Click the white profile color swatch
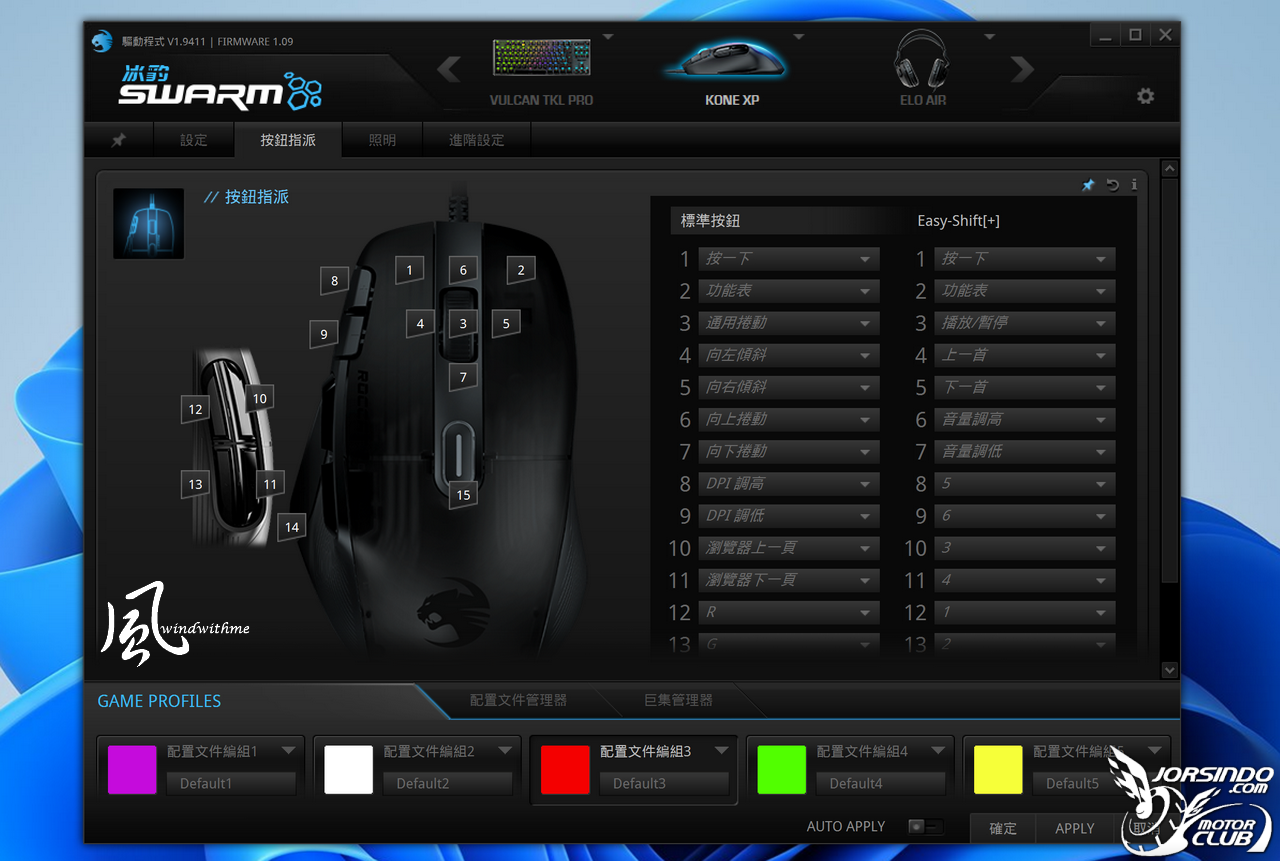Viewport: 1280px width, 861px height. (349, 770)
